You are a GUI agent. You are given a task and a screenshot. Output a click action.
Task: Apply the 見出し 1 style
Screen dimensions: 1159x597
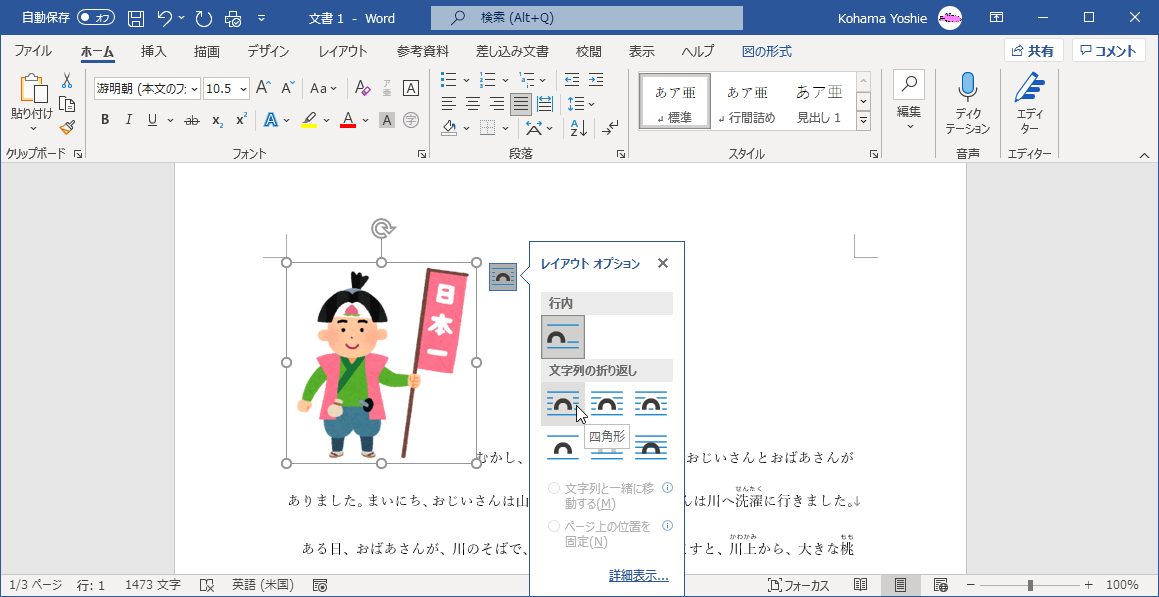(819, 103)
